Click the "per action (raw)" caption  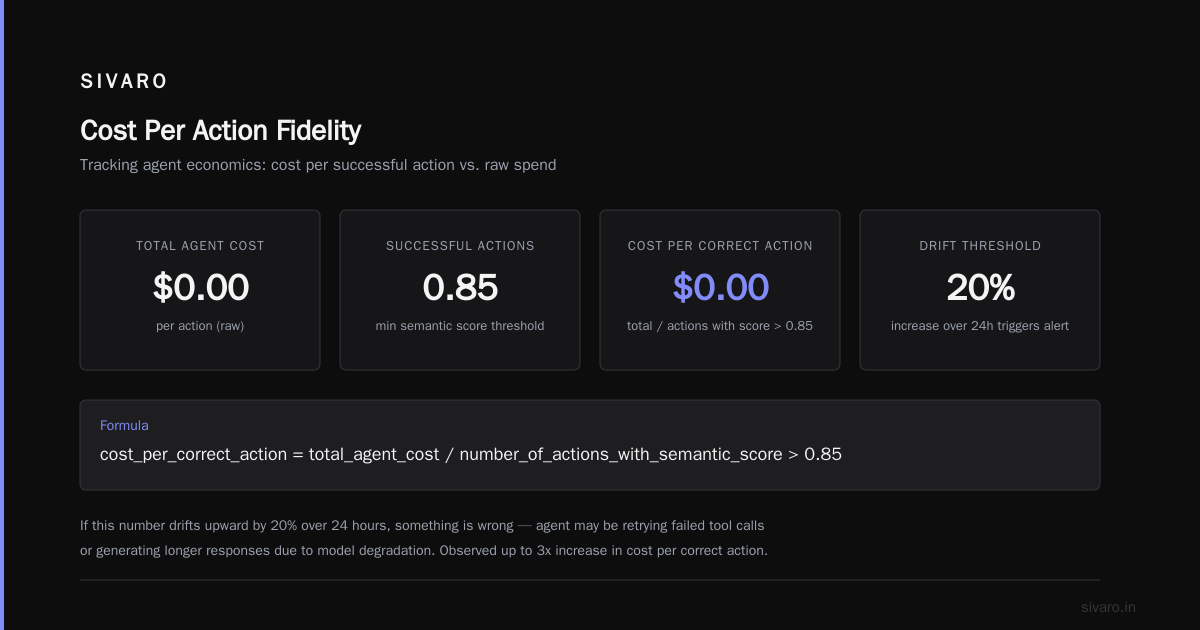[200, 326]
